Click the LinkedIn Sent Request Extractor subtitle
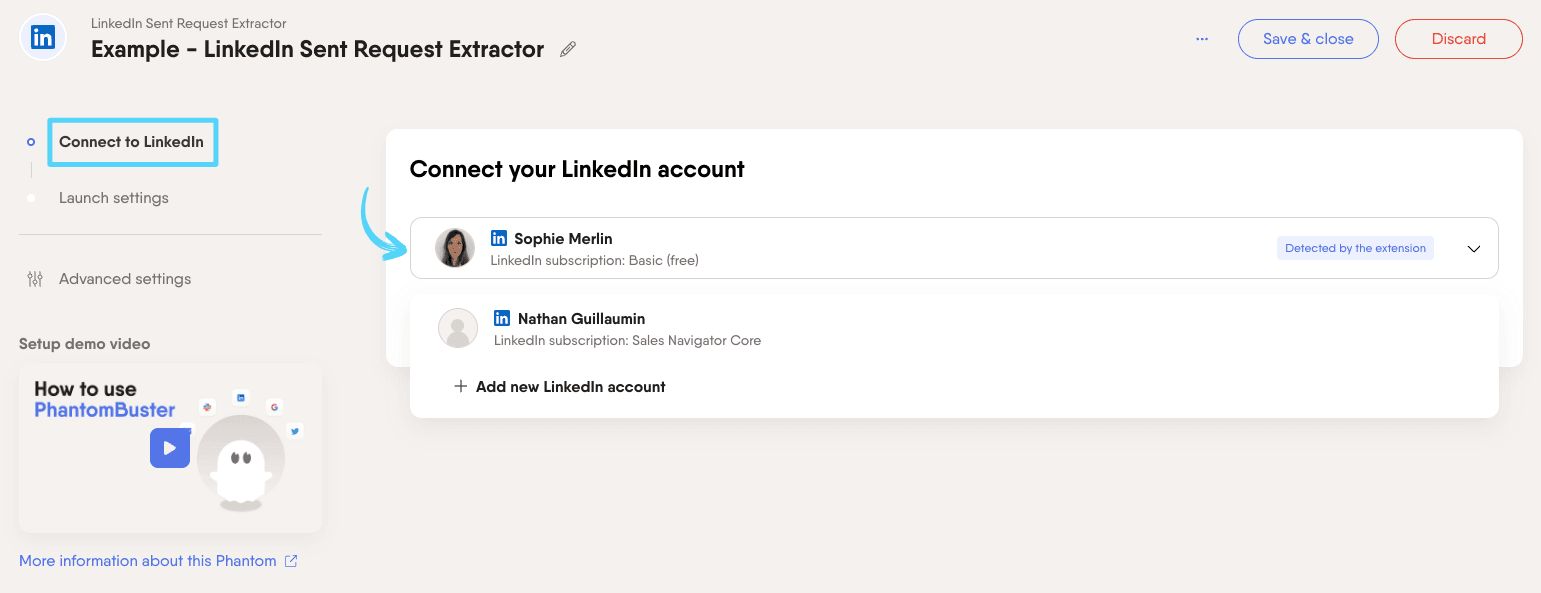 click(x=189, y=23)
